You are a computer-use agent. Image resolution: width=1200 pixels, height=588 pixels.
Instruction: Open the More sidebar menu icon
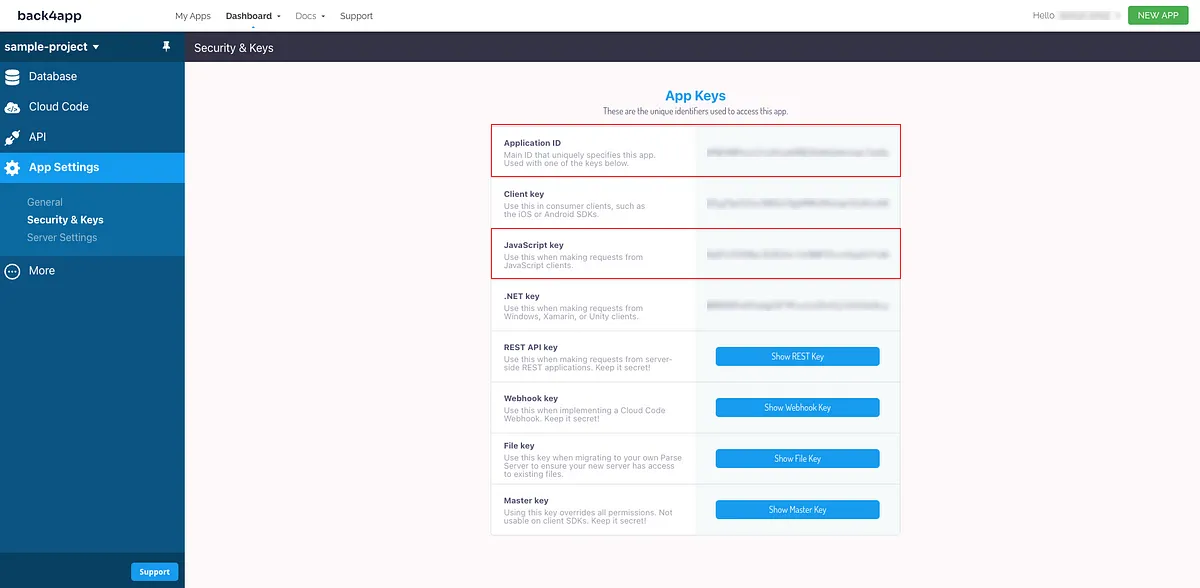[x=12, y=270]
